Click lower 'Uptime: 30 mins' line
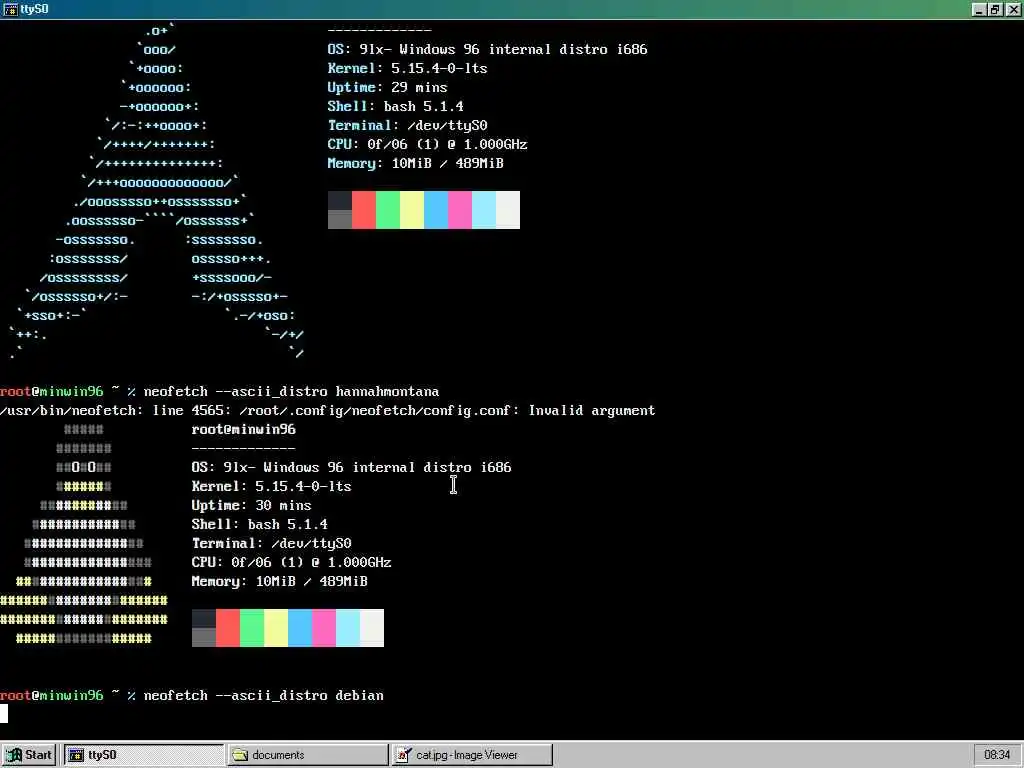This screenshot has height=768, width=1024. pos(251,505)
